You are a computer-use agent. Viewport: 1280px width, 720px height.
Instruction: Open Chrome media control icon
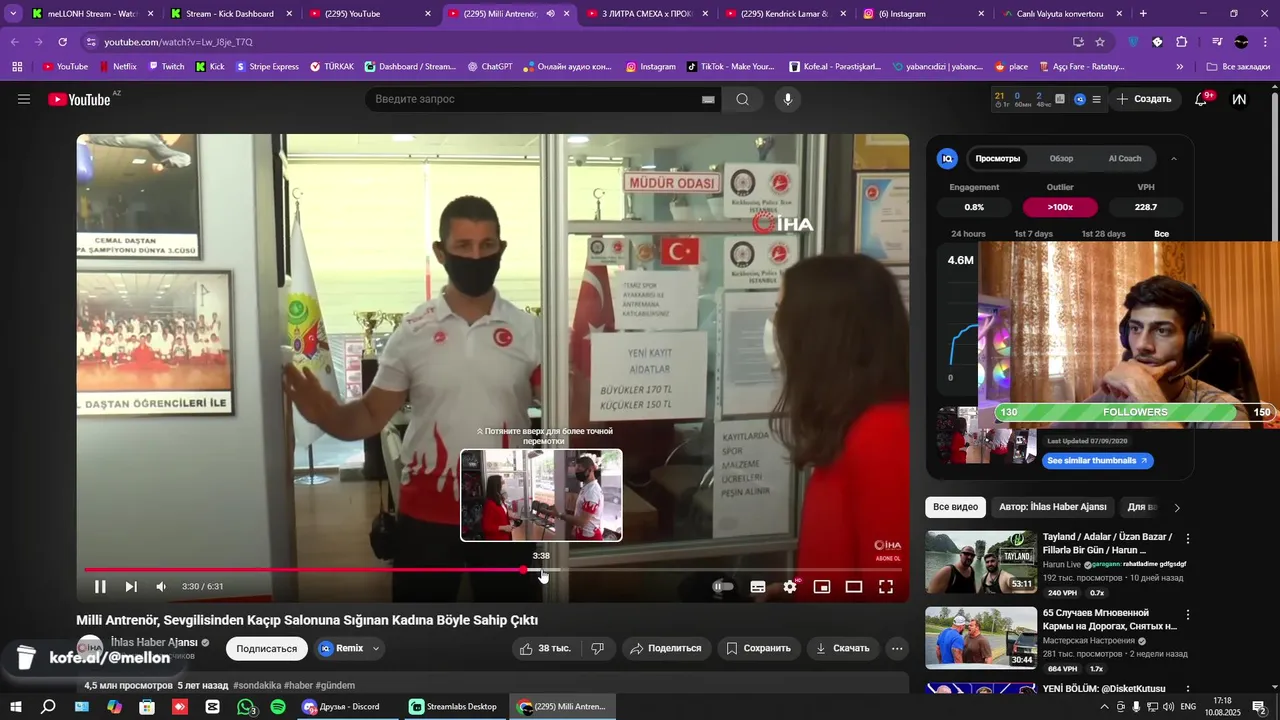tap(1217, 42)
